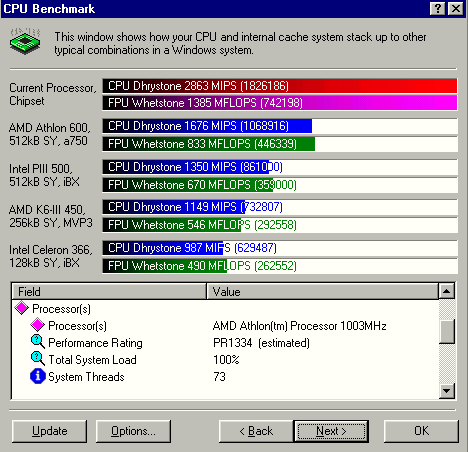Click the 'CPU Benchmark' title bar text
Image resolution: width=468 pixels, height=452 pixels.
click(x=49, y=9)
